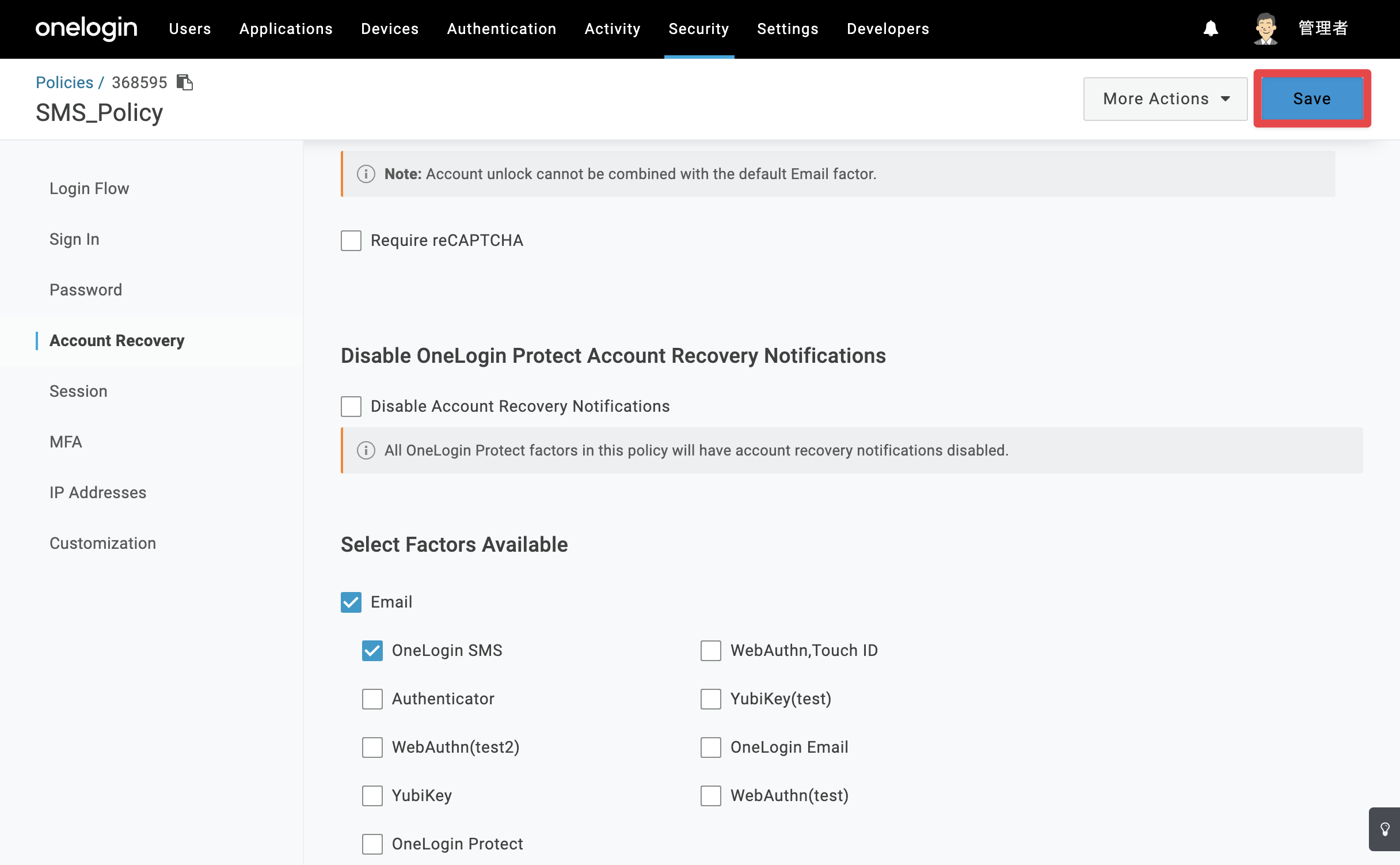Switch to the Sign In section
1400x865 pixels.
[74, 240]
